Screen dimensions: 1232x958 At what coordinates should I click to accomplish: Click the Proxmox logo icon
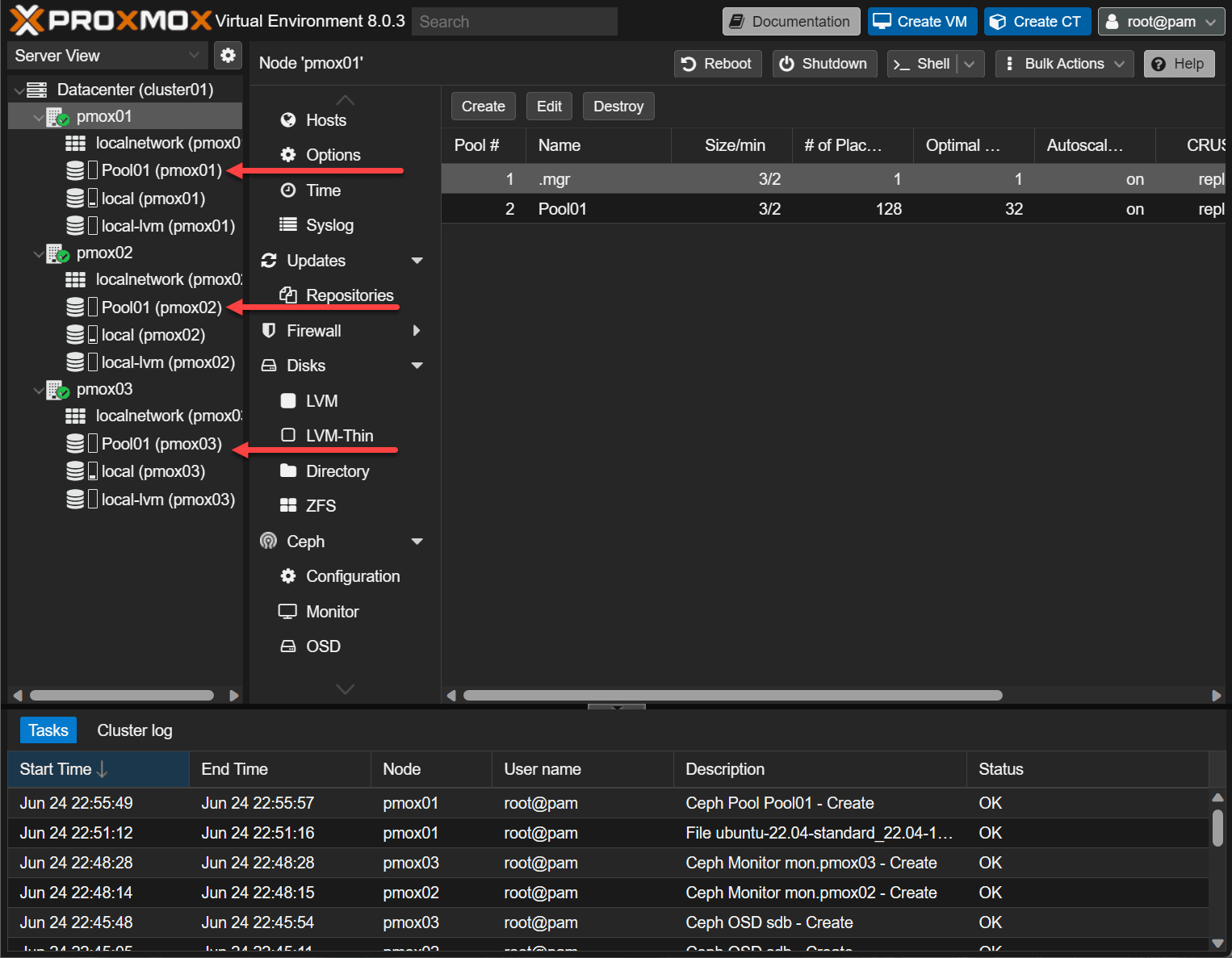26,21
